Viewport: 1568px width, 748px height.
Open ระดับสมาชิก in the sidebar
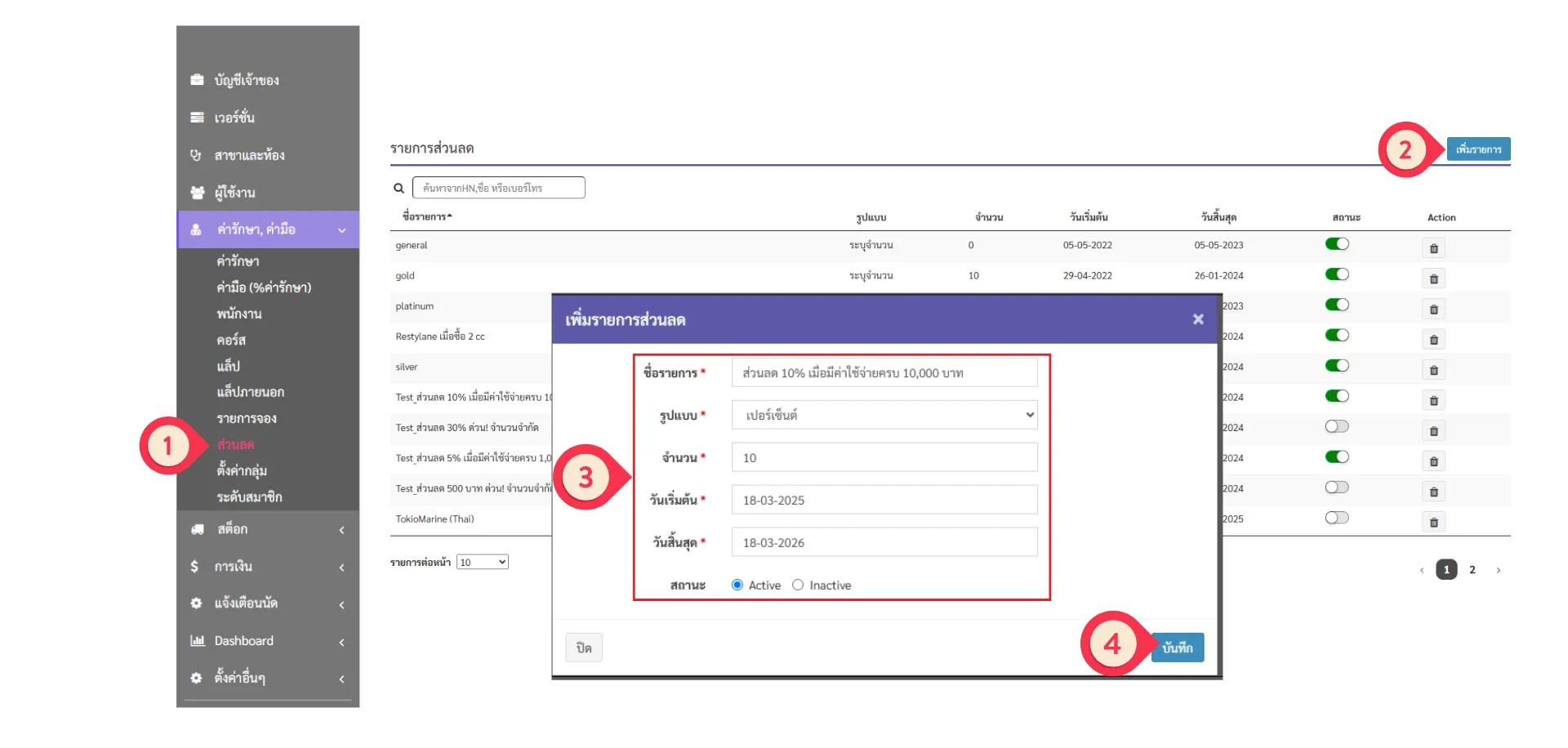pos(249,497)
